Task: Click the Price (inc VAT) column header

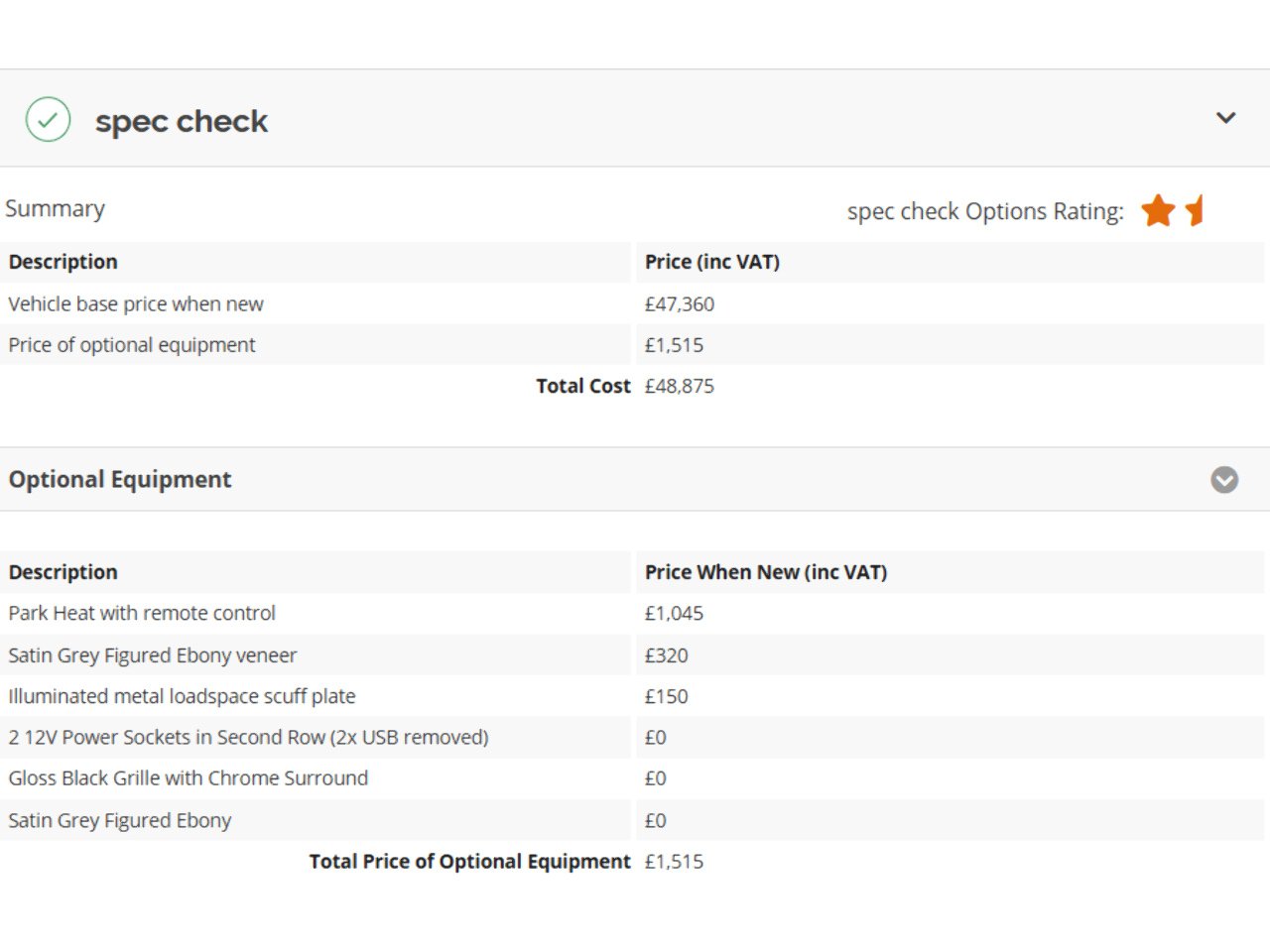Action: (x=712, y=262)
